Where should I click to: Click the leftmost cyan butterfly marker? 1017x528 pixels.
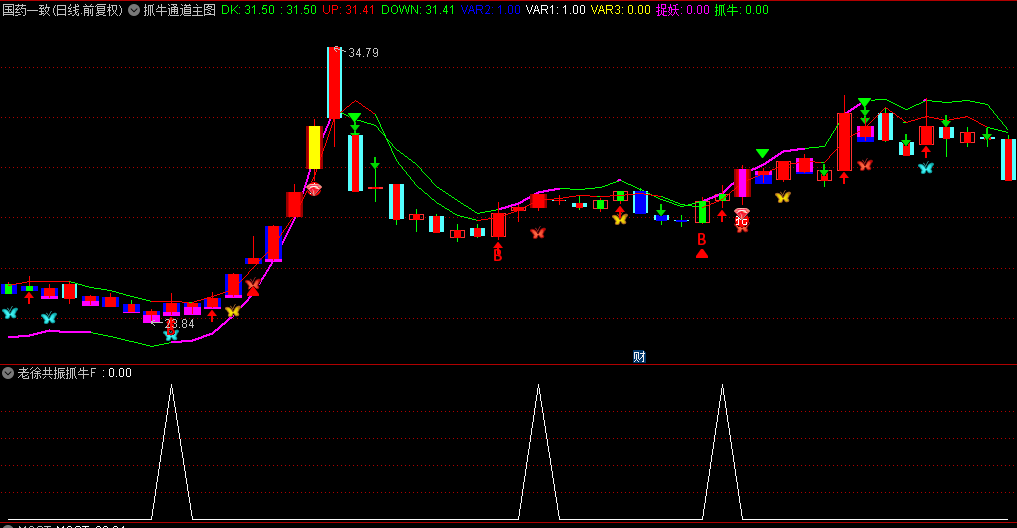(x=10, y=313)
